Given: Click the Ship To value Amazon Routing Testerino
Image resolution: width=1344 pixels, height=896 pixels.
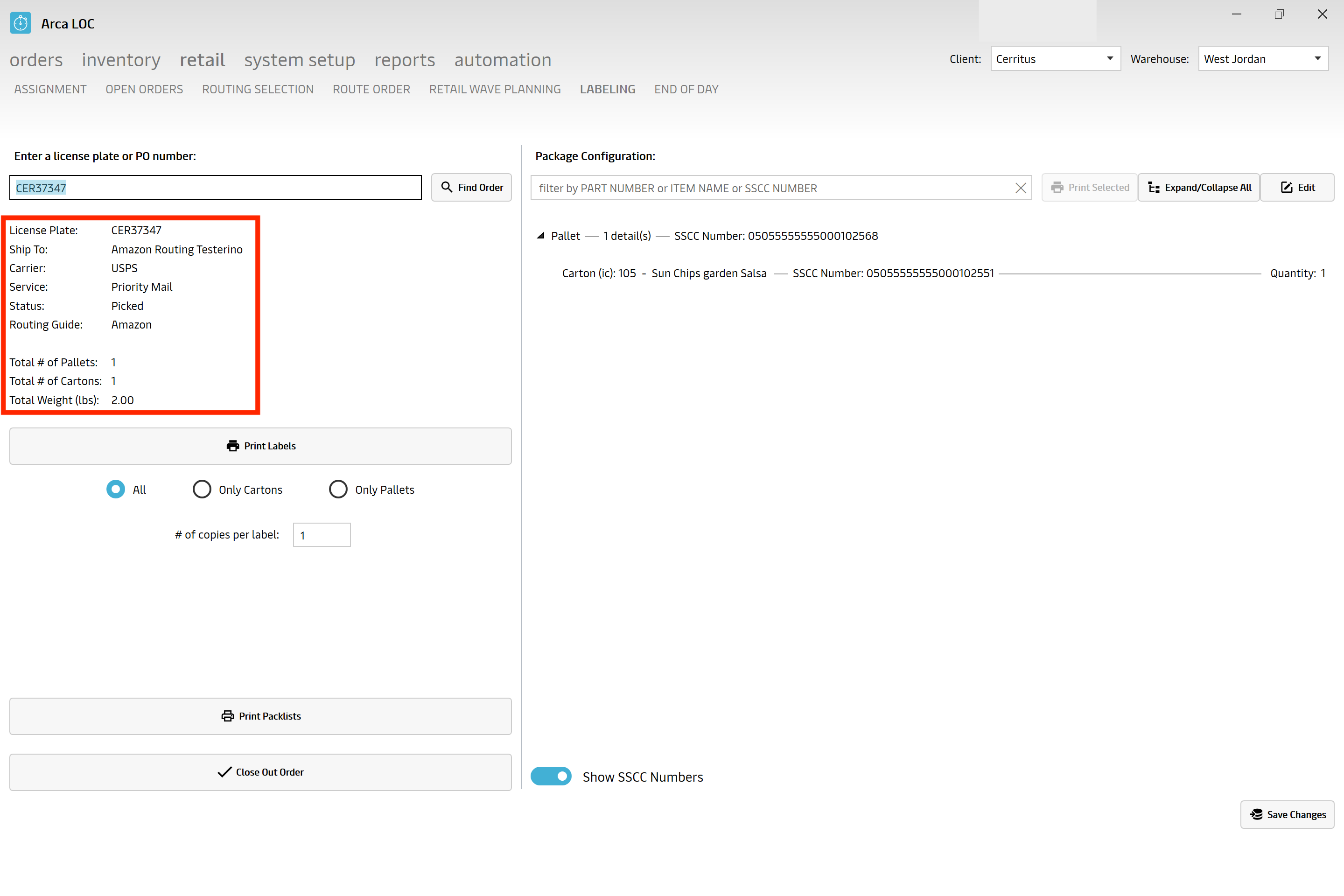Looking at the screenshot, I should (176, 249).
